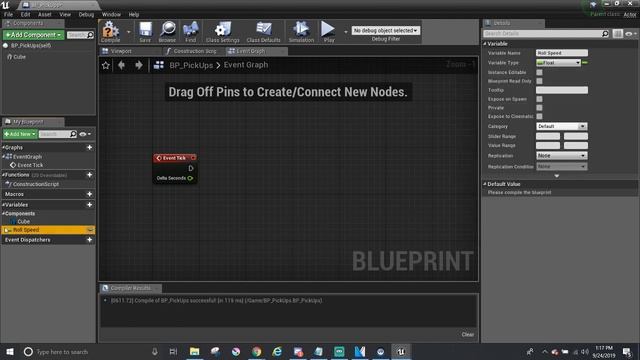Click the graph favorite star icon

(x=106, y=65)
